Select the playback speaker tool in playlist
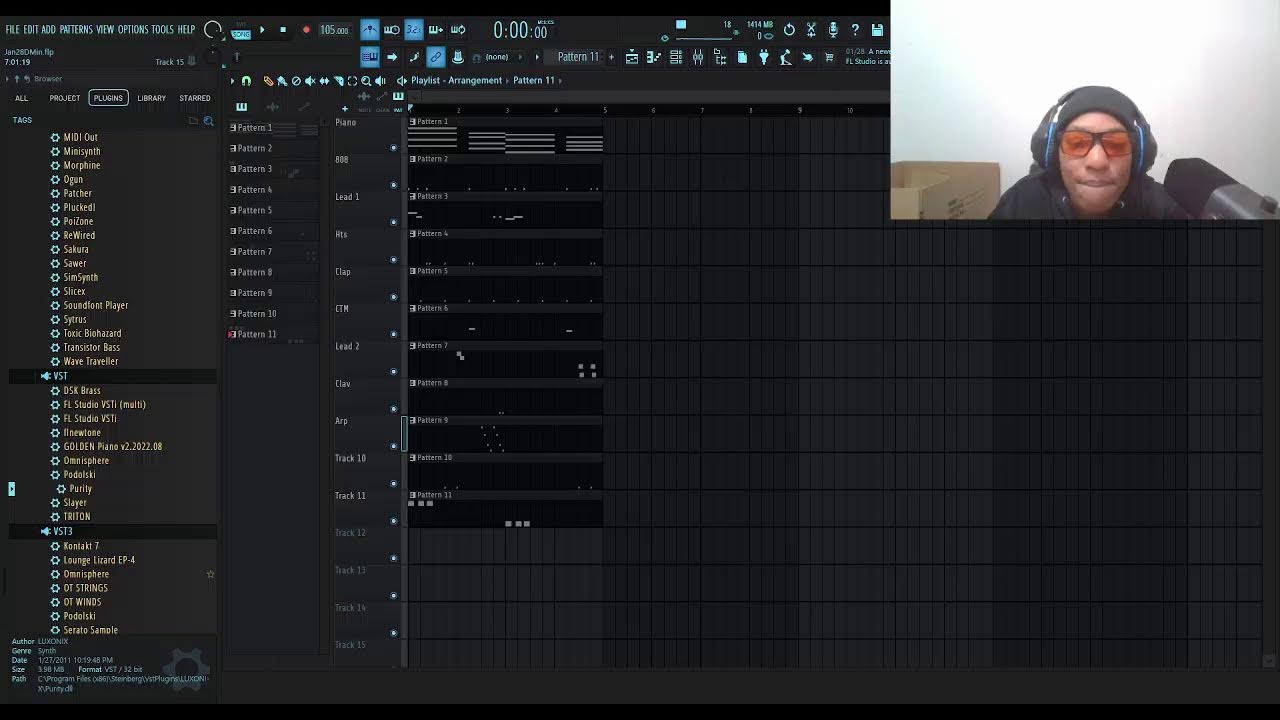 [380, 81]
